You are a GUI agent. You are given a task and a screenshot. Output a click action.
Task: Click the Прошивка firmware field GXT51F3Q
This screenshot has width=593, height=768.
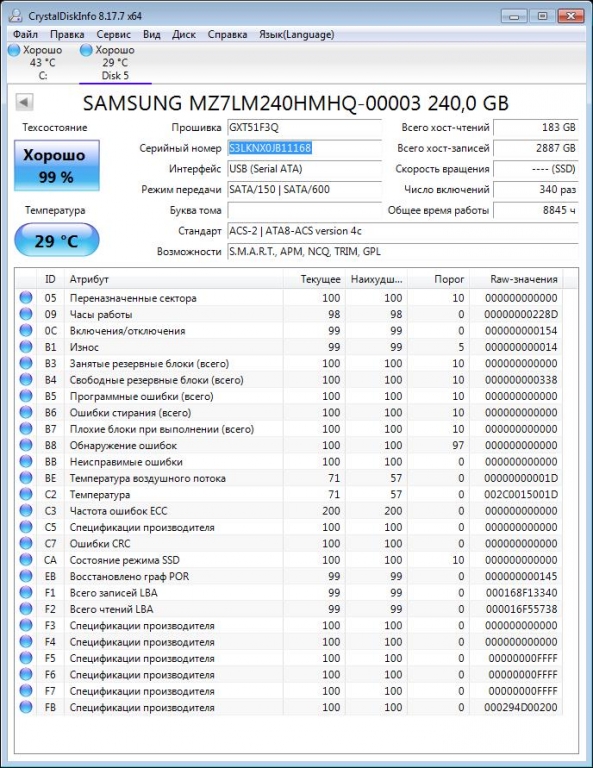(304, 127)
